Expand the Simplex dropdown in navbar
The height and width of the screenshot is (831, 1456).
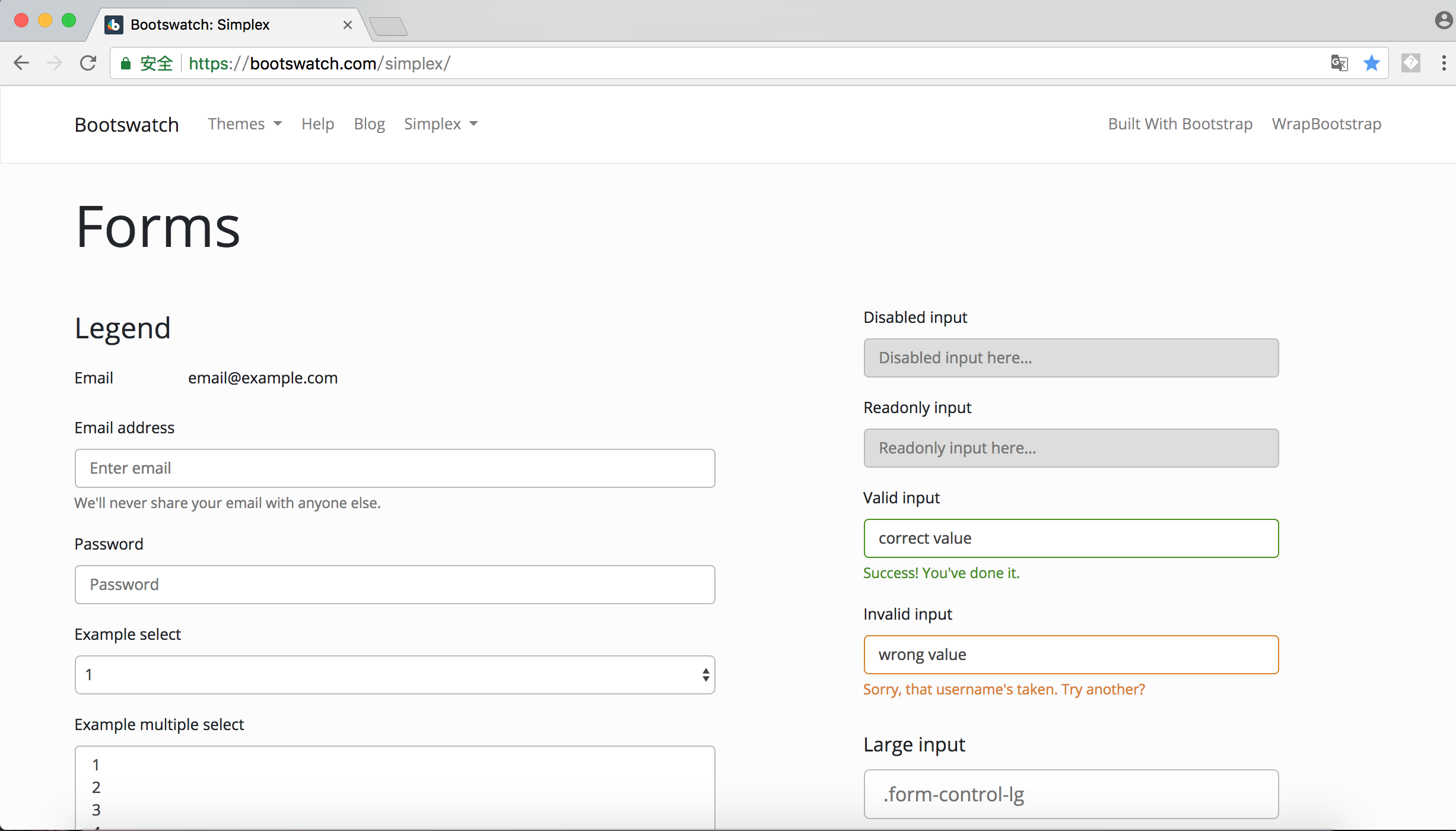[440, 124]
